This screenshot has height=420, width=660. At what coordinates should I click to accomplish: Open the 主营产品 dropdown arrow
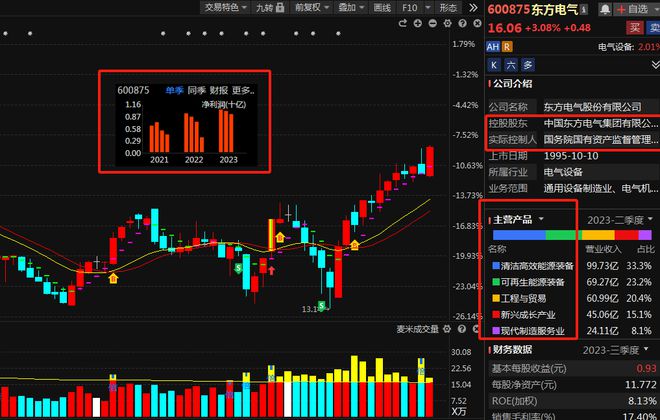[541, 219]
